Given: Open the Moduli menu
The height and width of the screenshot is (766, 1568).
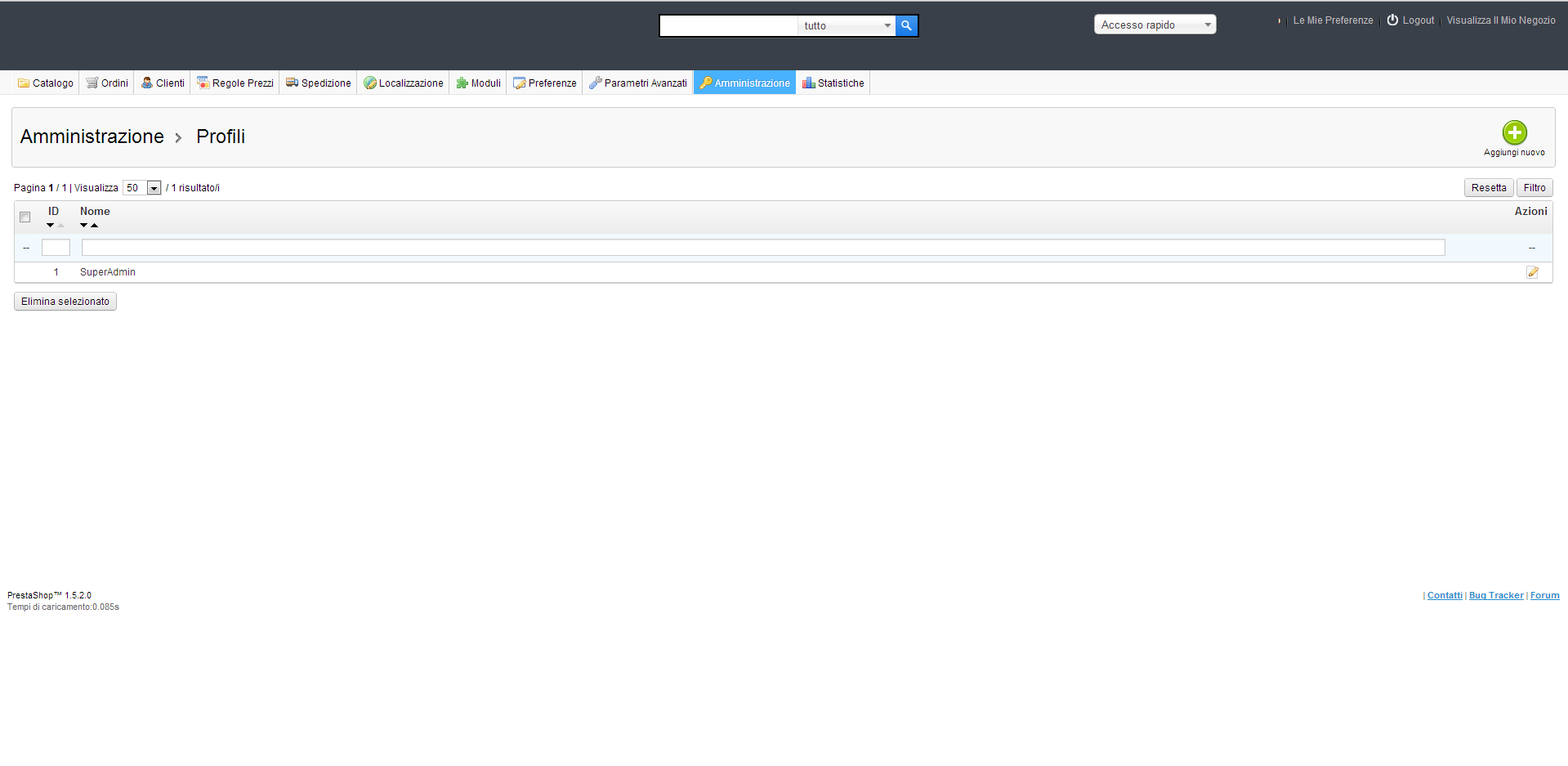Looking at the screenshot, I should [x=478, y=83].
